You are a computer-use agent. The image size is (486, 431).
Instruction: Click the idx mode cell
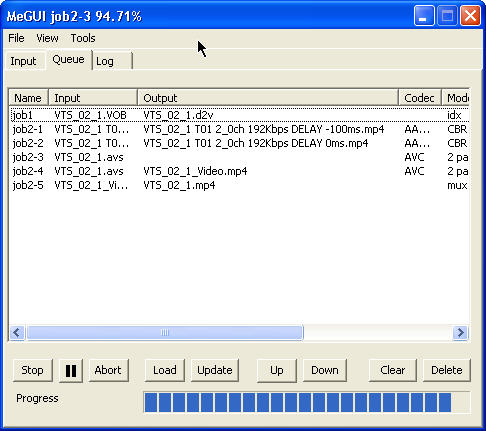coord(454,115)
